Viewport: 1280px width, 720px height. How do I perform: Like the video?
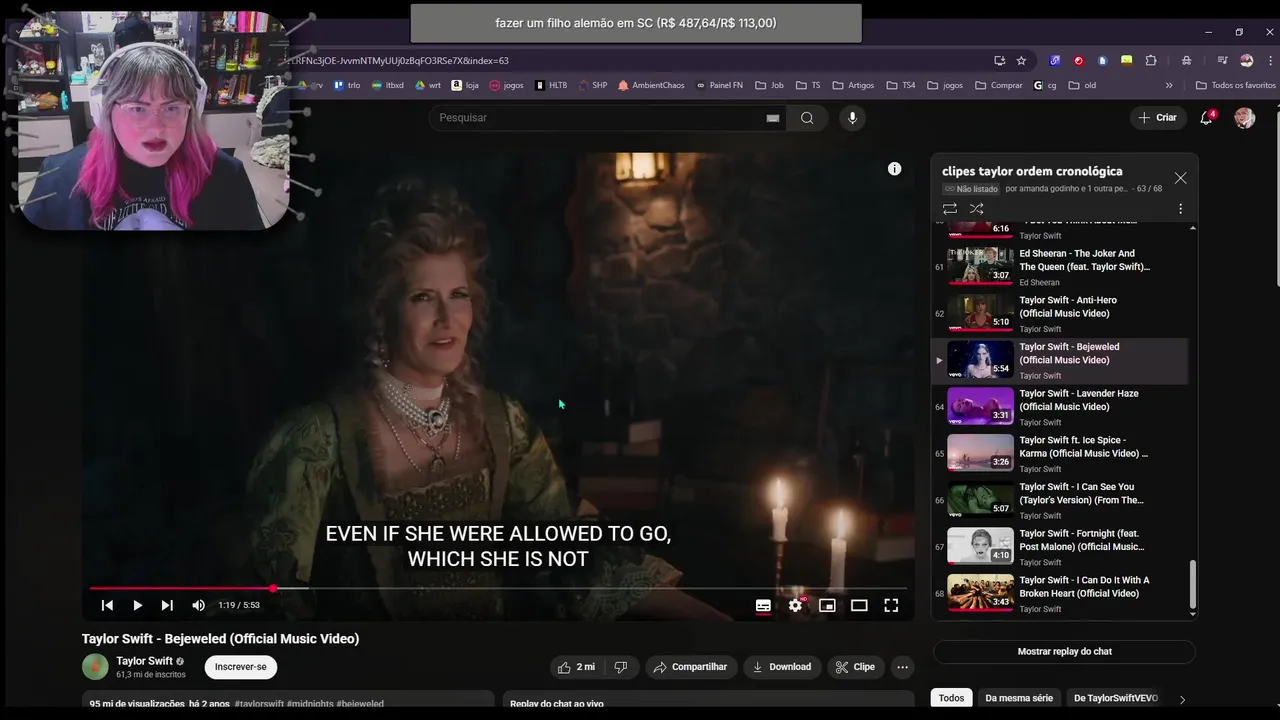(576, 667)
